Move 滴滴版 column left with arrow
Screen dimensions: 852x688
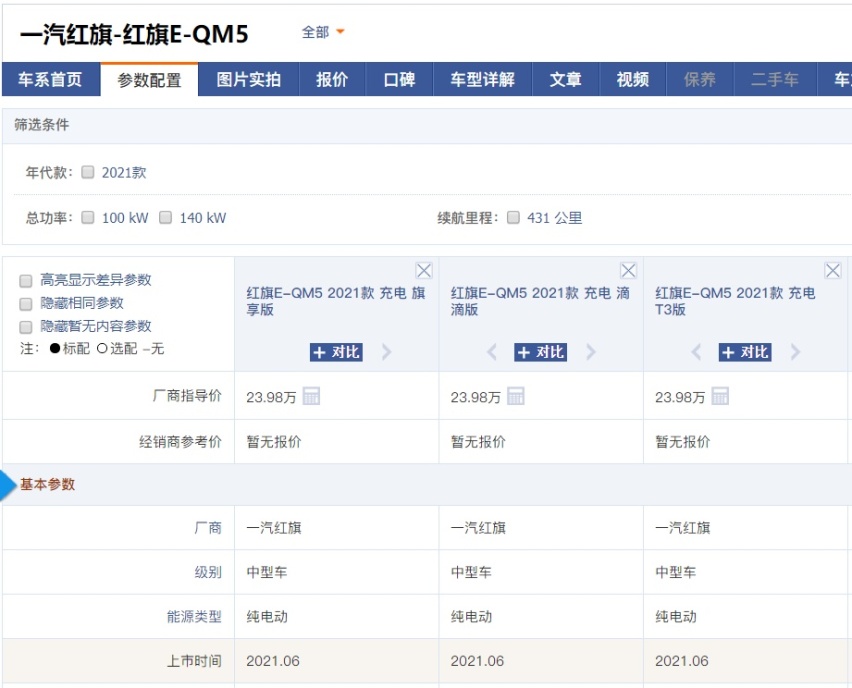pos(492,352)
